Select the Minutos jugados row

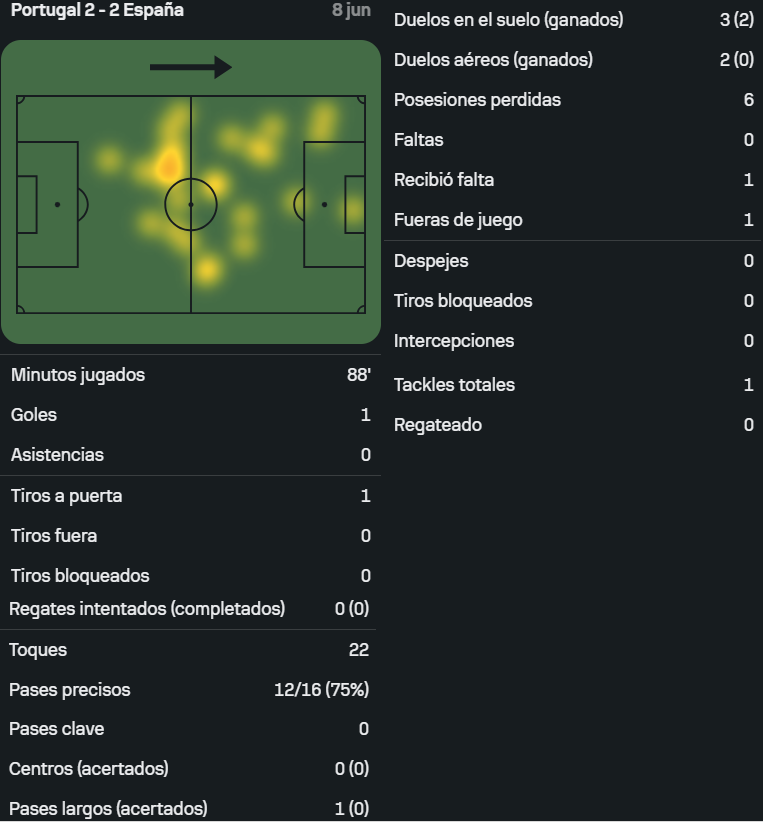191,375
